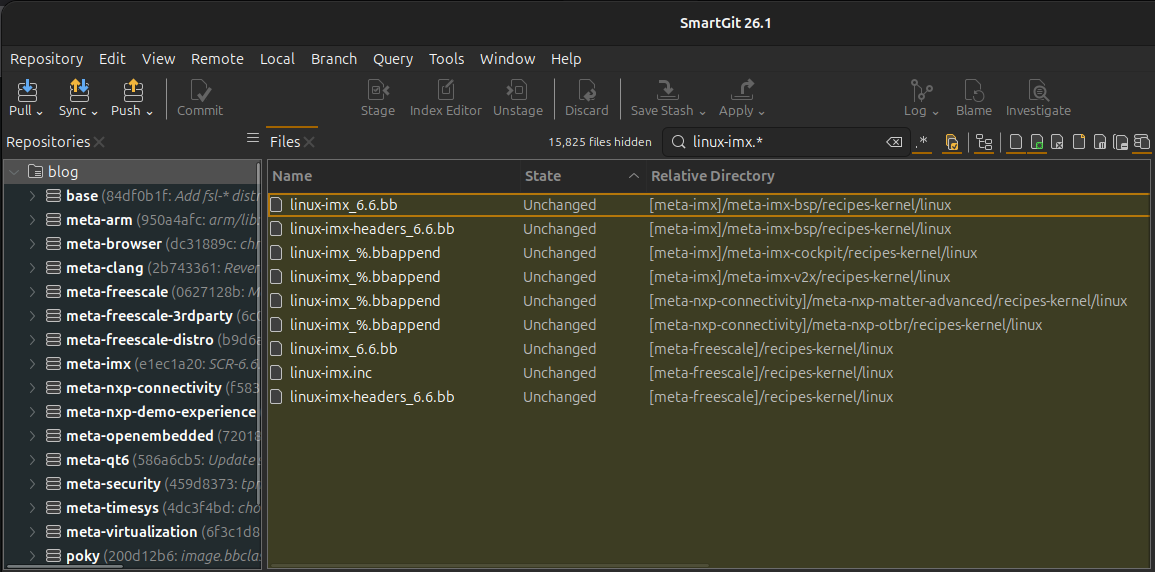Click into the linux-imx.* filter field
Image resolution: width=1155 pixels, height=572 pixels.
point(784,142)
